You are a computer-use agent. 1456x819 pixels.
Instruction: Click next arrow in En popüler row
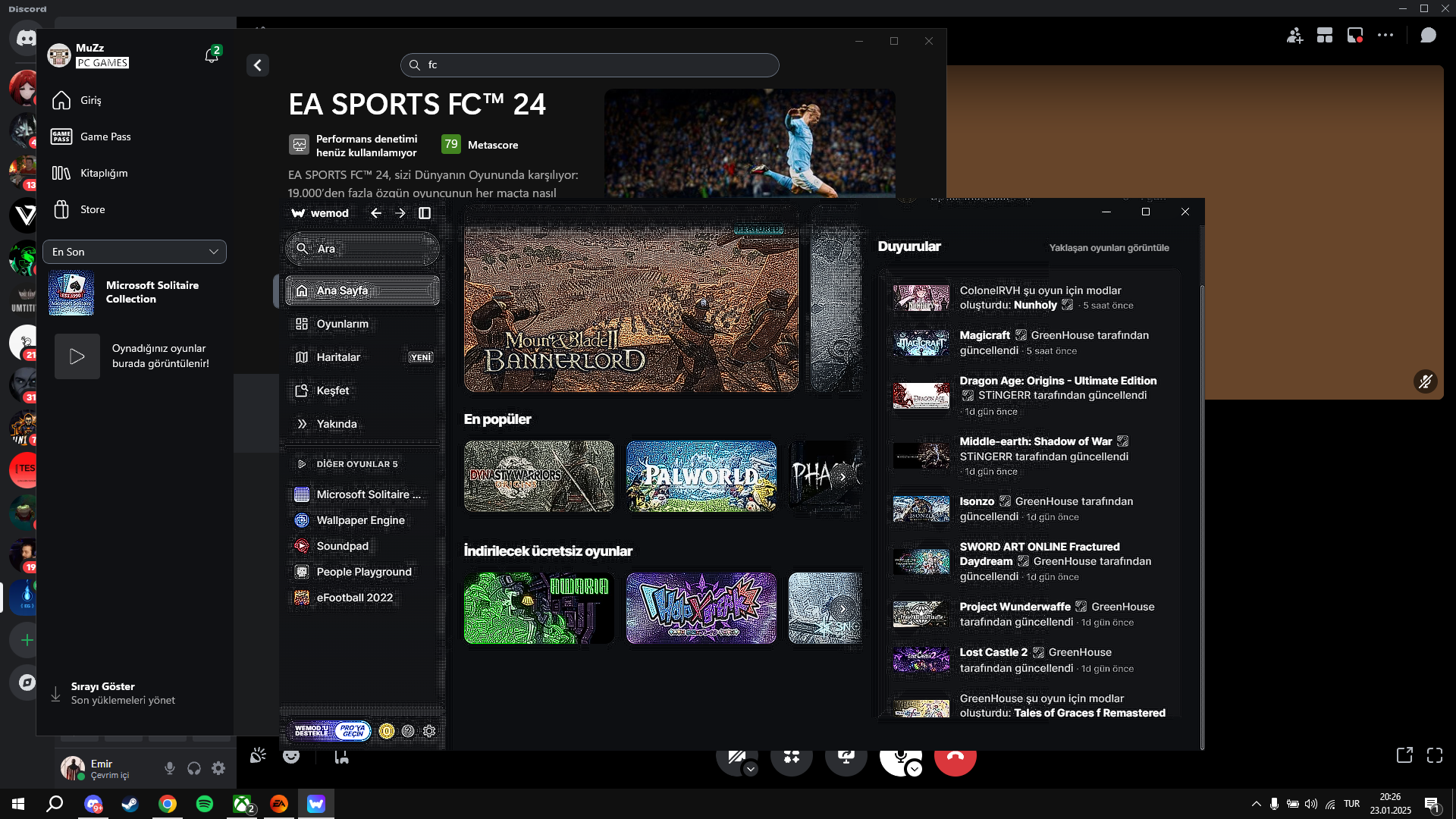tap(843, 477)
